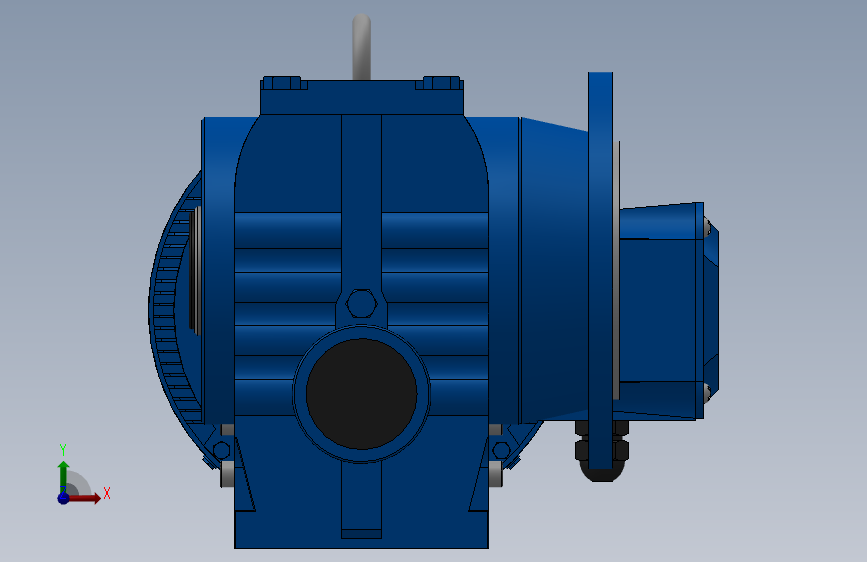Select the hex plug above the shaft bore
The image size is (867, 562).
[x=362, y=304]
